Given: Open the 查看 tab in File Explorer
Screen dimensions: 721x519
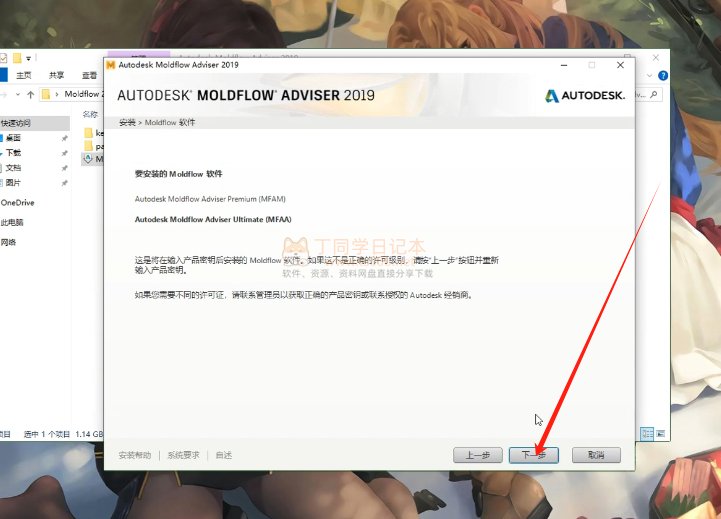Looking at the screenshot, I should 89,75.
